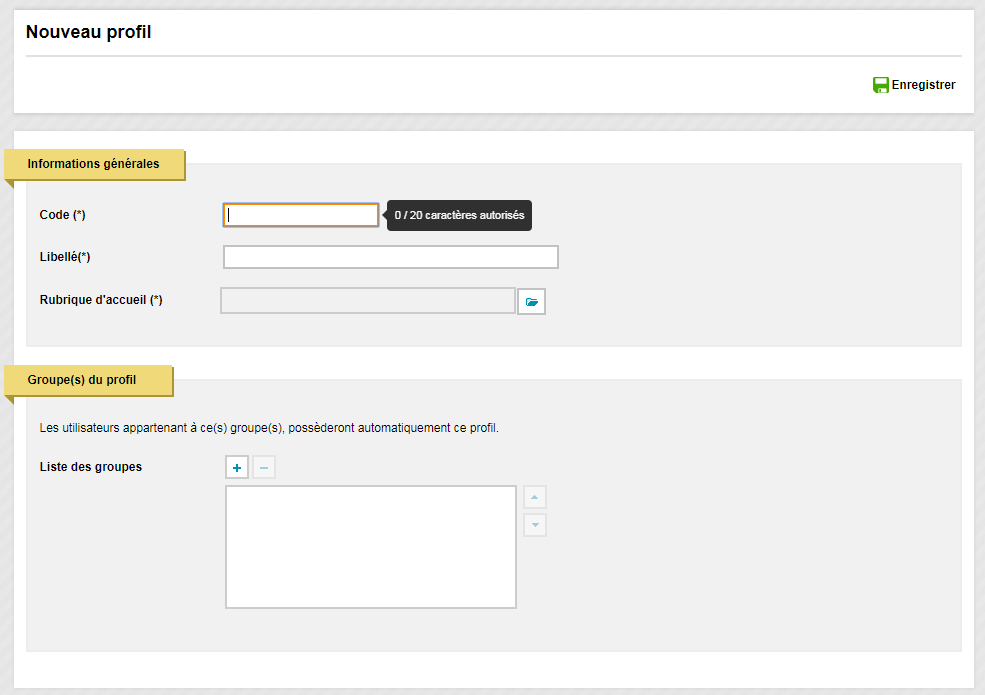
Task: Open the folder browser for Rubrique d'accueil
Action: click(x=531, y=302)
